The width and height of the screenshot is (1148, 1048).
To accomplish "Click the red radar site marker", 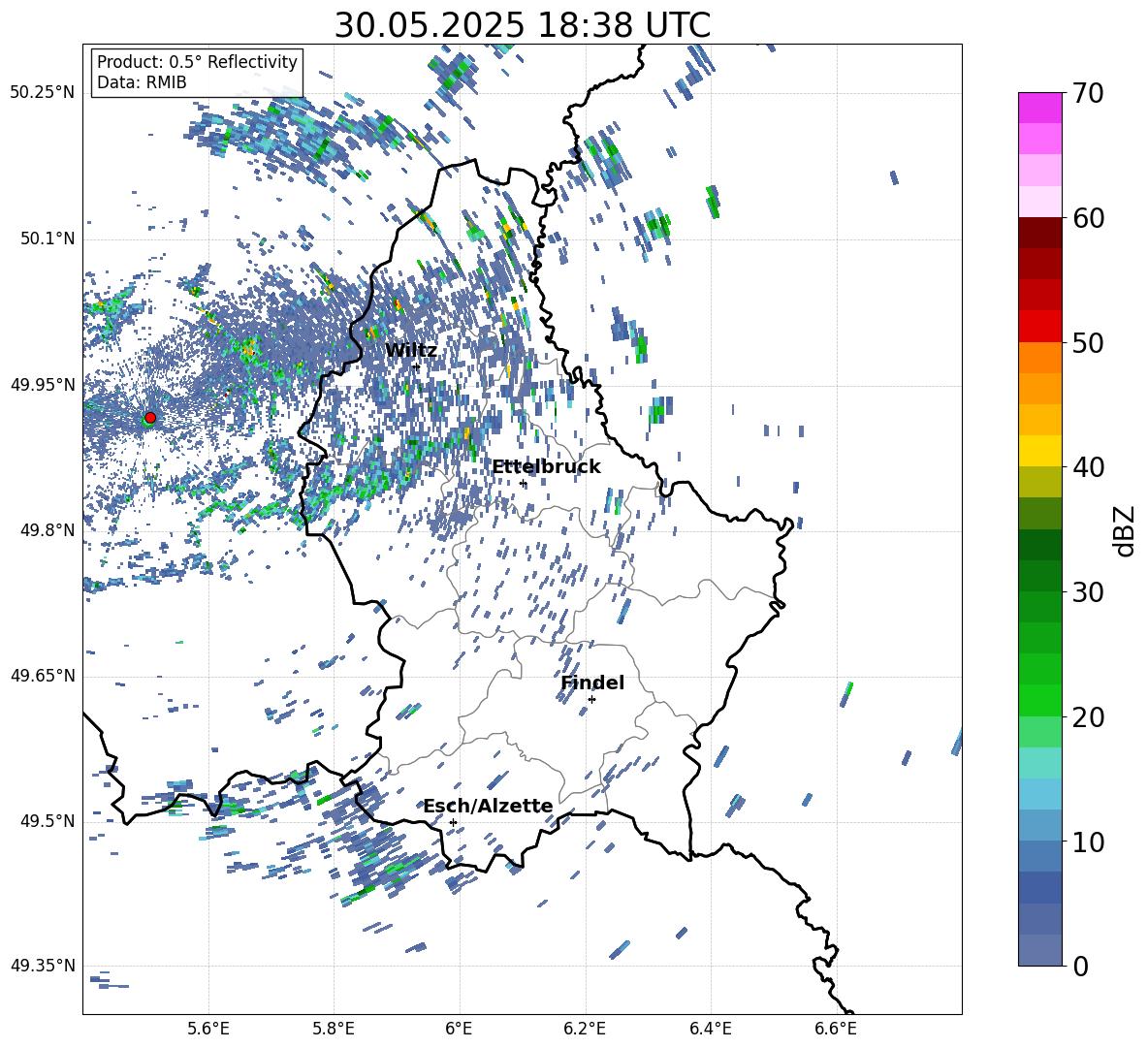I will tap(150, 417).
